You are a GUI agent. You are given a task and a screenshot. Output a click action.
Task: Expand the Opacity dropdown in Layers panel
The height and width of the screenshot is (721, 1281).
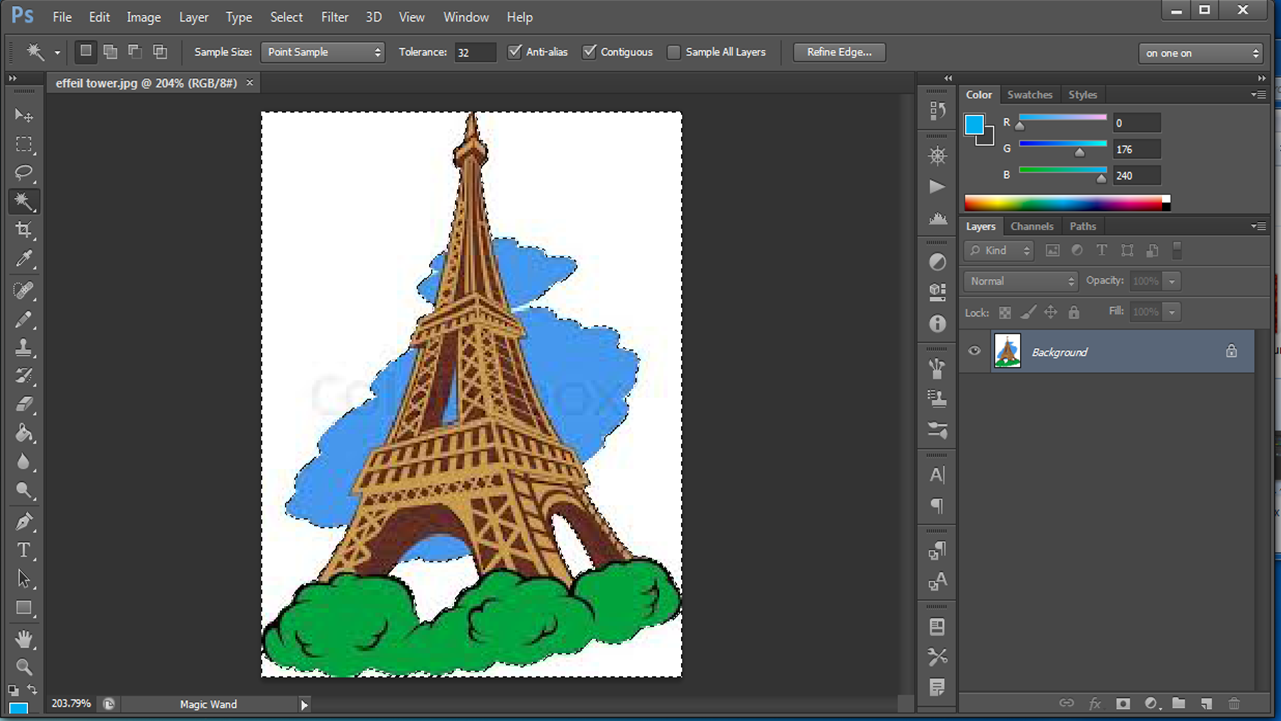1171,281
